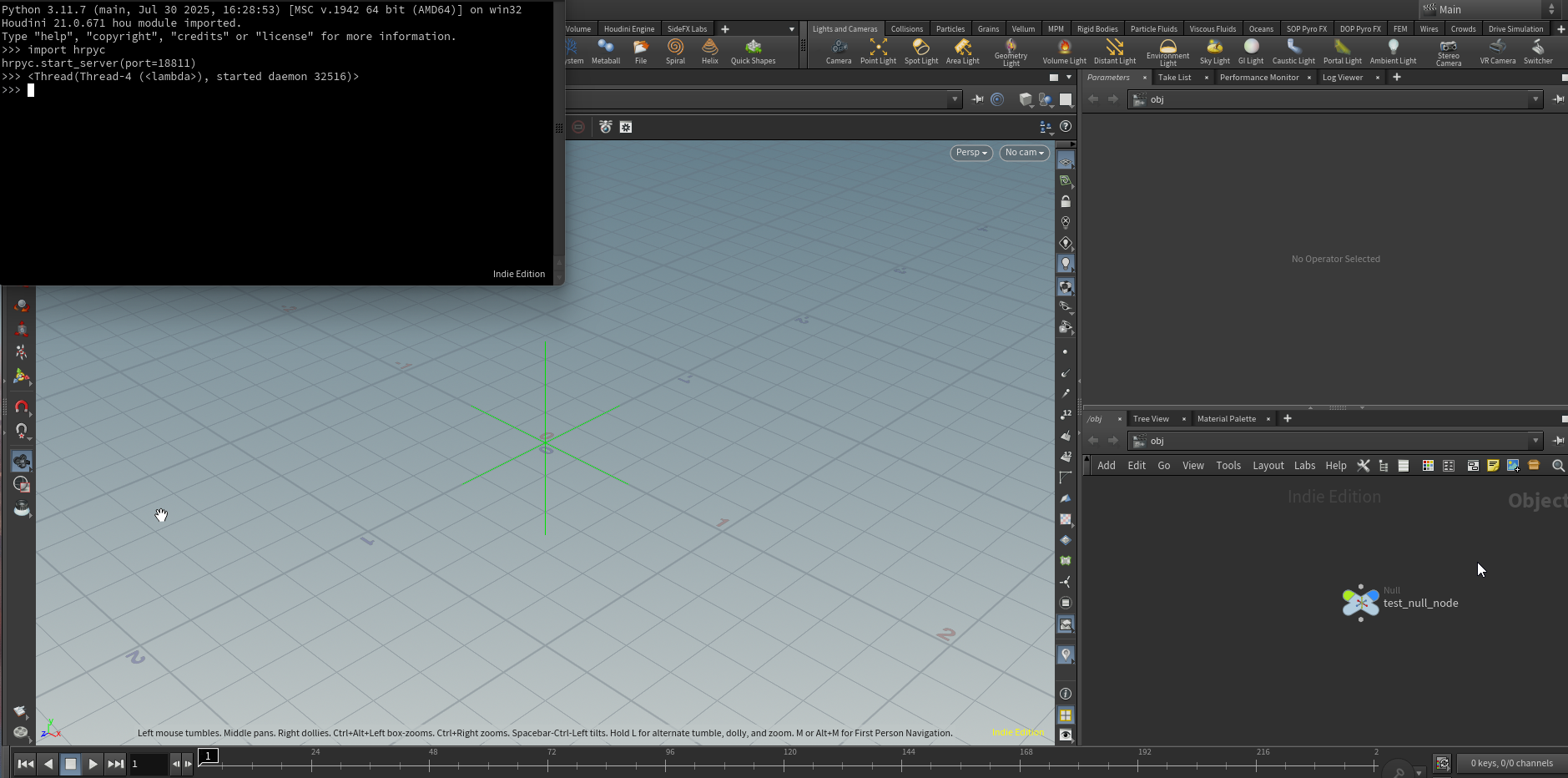Click the network editor search icon

tap(1557, 466)
